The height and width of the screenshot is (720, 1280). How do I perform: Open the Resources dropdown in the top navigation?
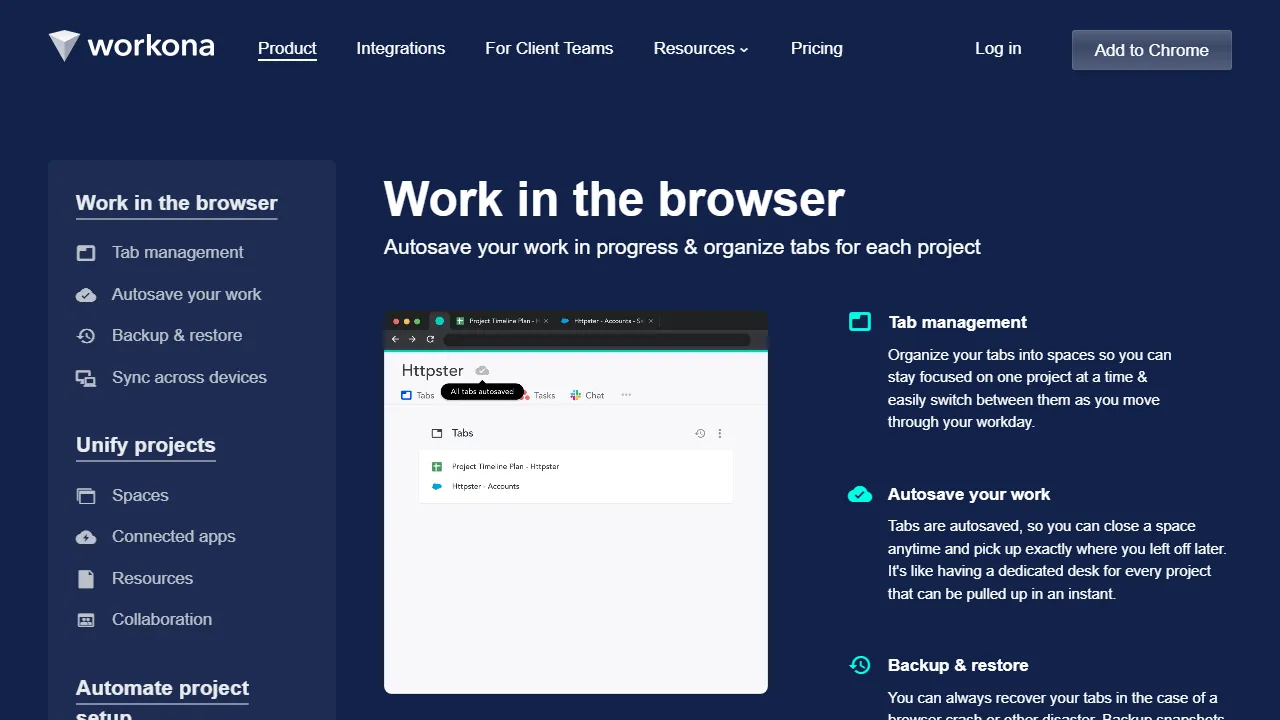(x=701, y=48)
